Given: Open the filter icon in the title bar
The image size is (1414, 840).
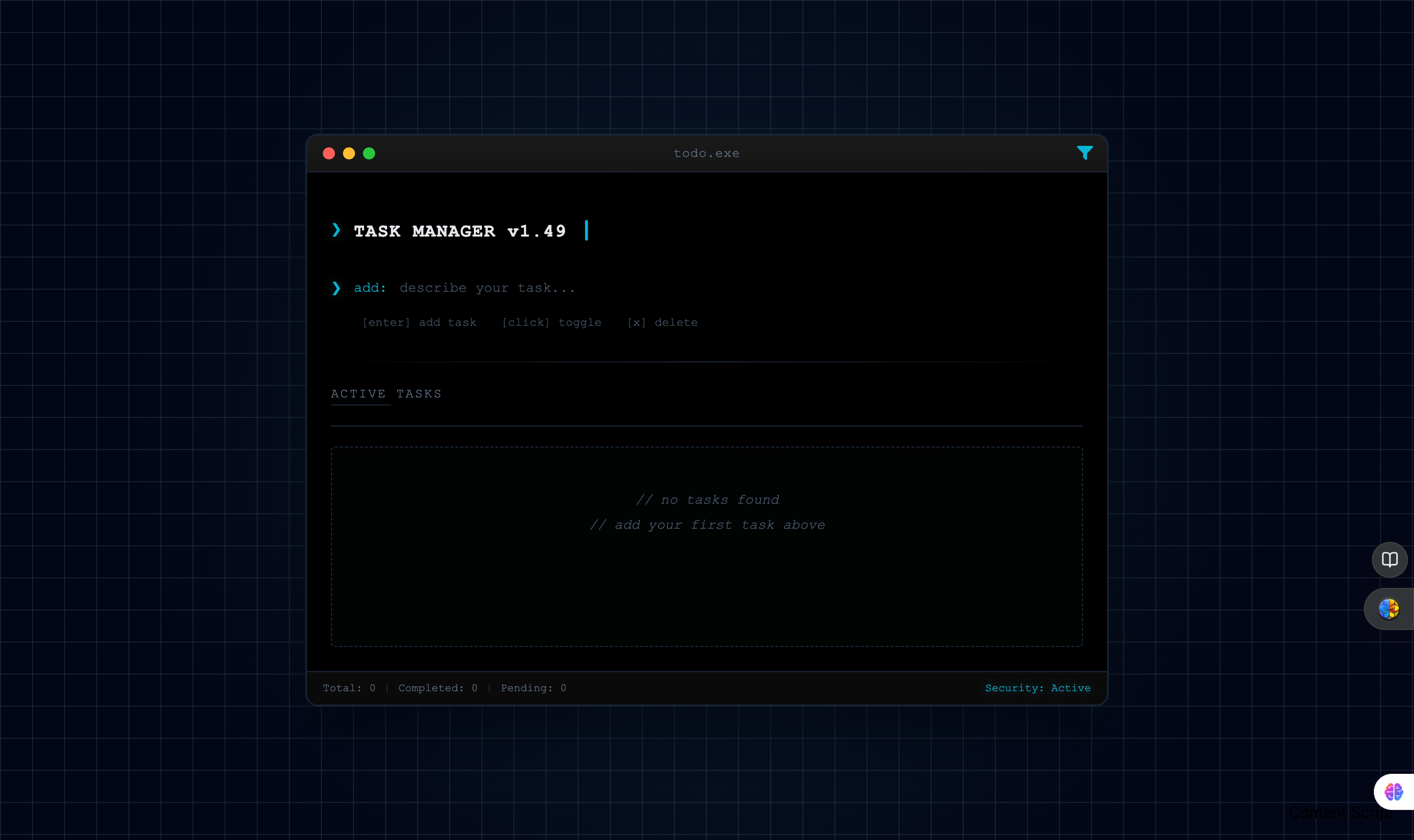Looking at the screenshot, I should coord(1085,153).
